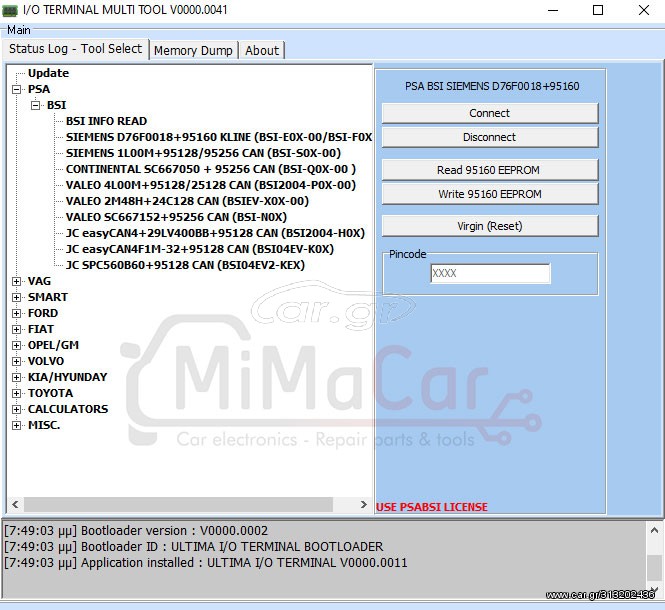This screenshot has width=665, height=610.
Task: Expand the FORD node
Action: click(17, 313)
